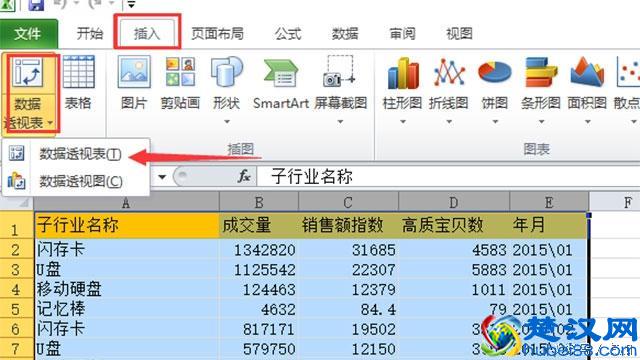Open the 文件 menu tab
Viewport: 640px width, 360px height.
pyautogui.click(x=28, y=33)
